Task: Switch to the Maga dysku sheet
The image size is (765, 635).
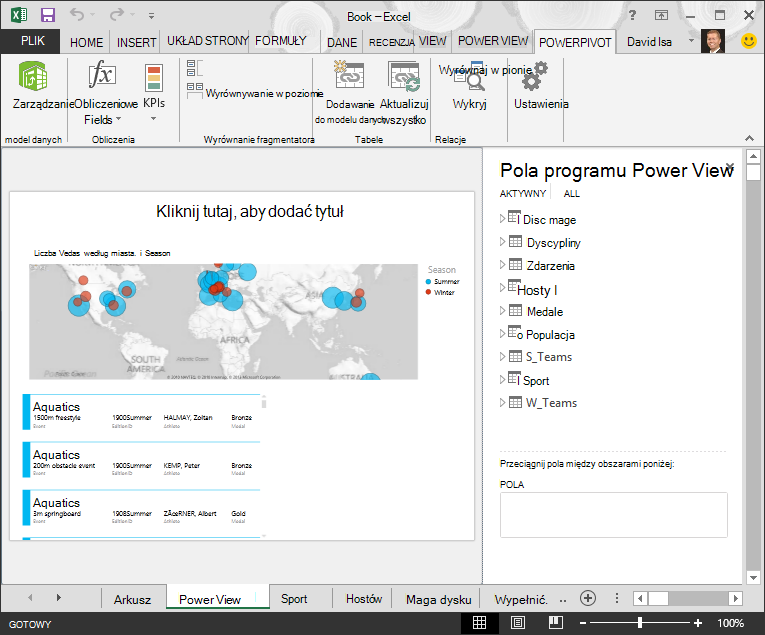Action: pos(439,599)
